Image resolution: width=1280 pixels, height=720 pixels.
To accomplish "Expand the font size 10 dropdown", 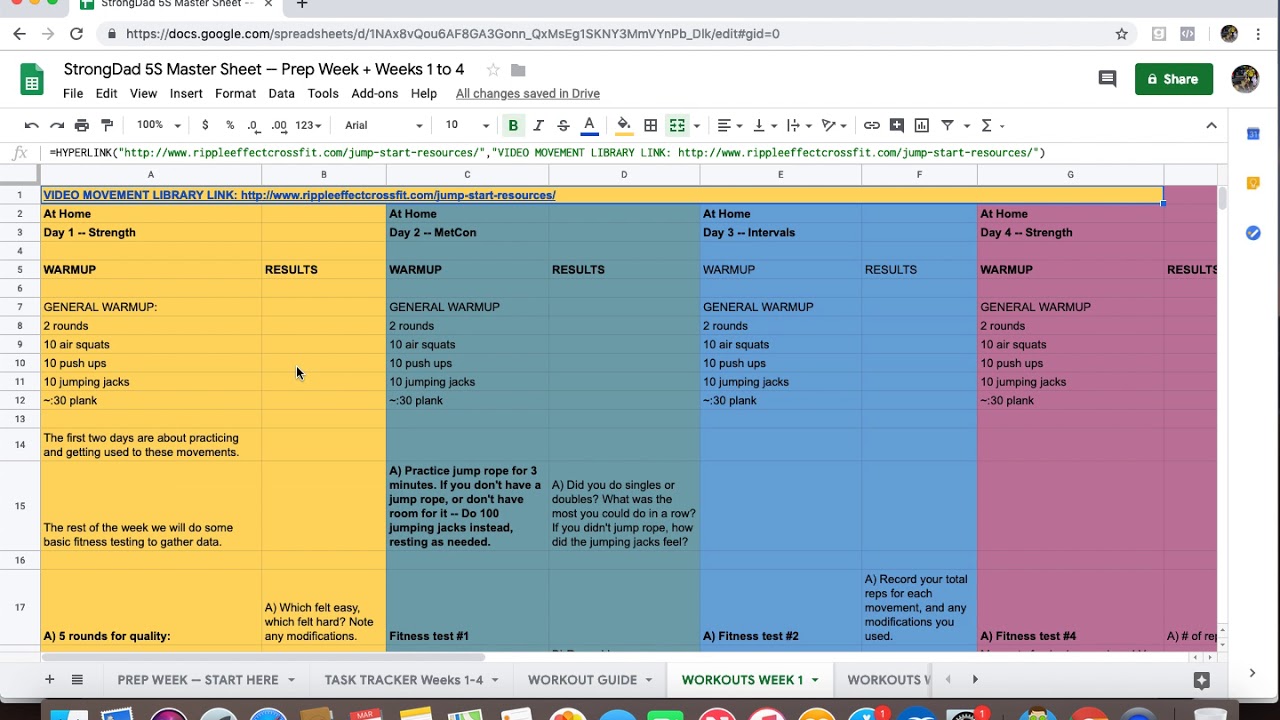I will [x=467, y=125].
